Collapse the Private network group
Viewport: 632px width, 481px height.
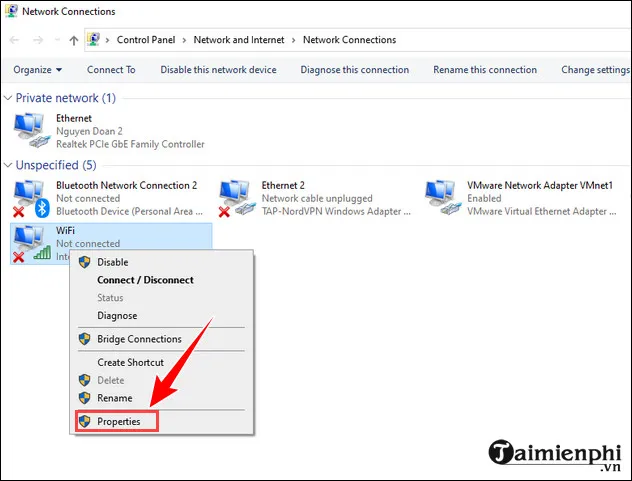[9, 98]
